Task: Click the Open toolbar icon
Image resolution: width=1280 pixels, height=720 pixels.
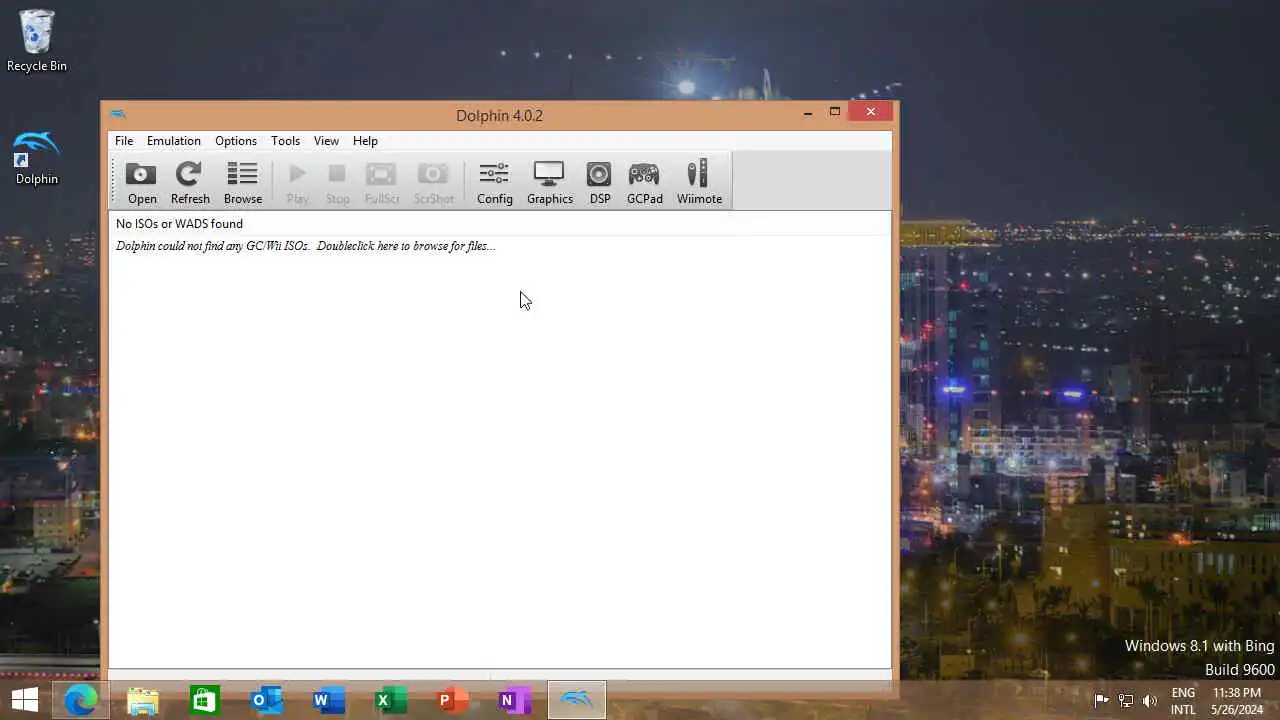Action: pyautogui.click(x=142, y=183)
